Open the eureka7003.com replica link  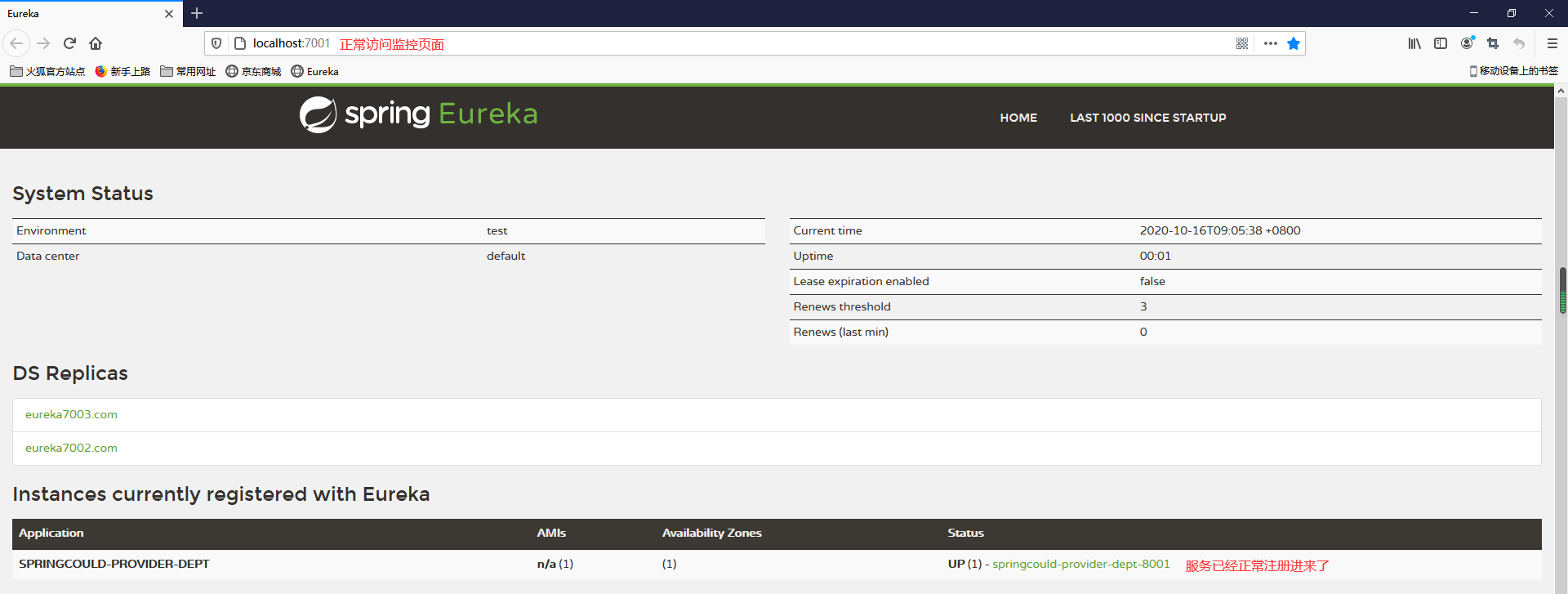pyautogui.click(x=71, y=414)
